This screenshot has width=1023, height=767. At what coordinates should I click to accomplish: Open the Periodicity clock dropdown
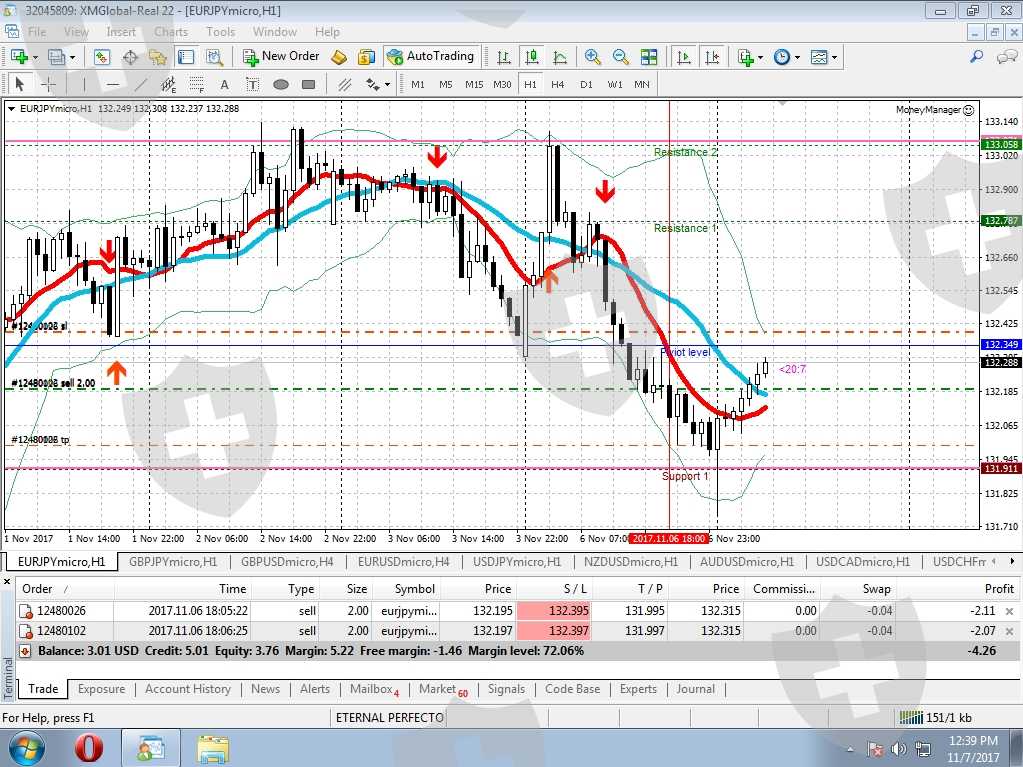click(x=785, y=57)
